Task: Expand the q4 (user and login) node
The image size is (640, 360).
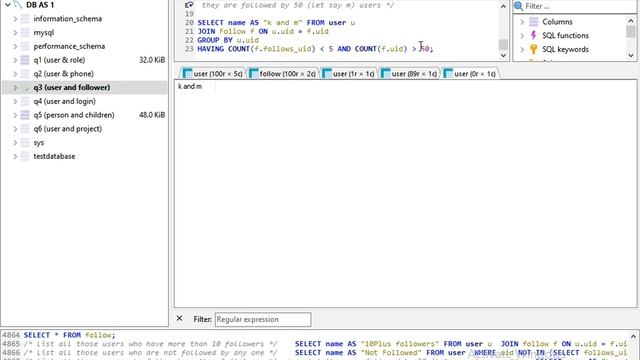Action: coord(15,101)
